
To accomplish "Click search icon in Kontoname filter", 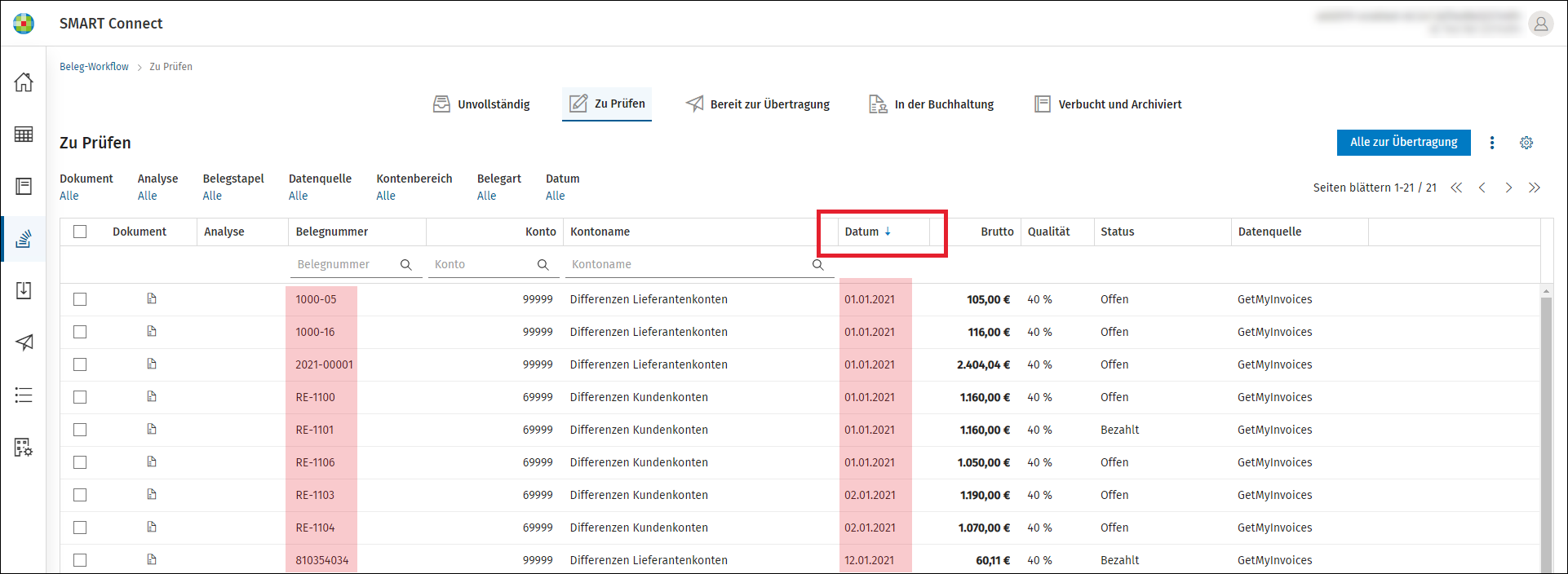I will point(817,265).
